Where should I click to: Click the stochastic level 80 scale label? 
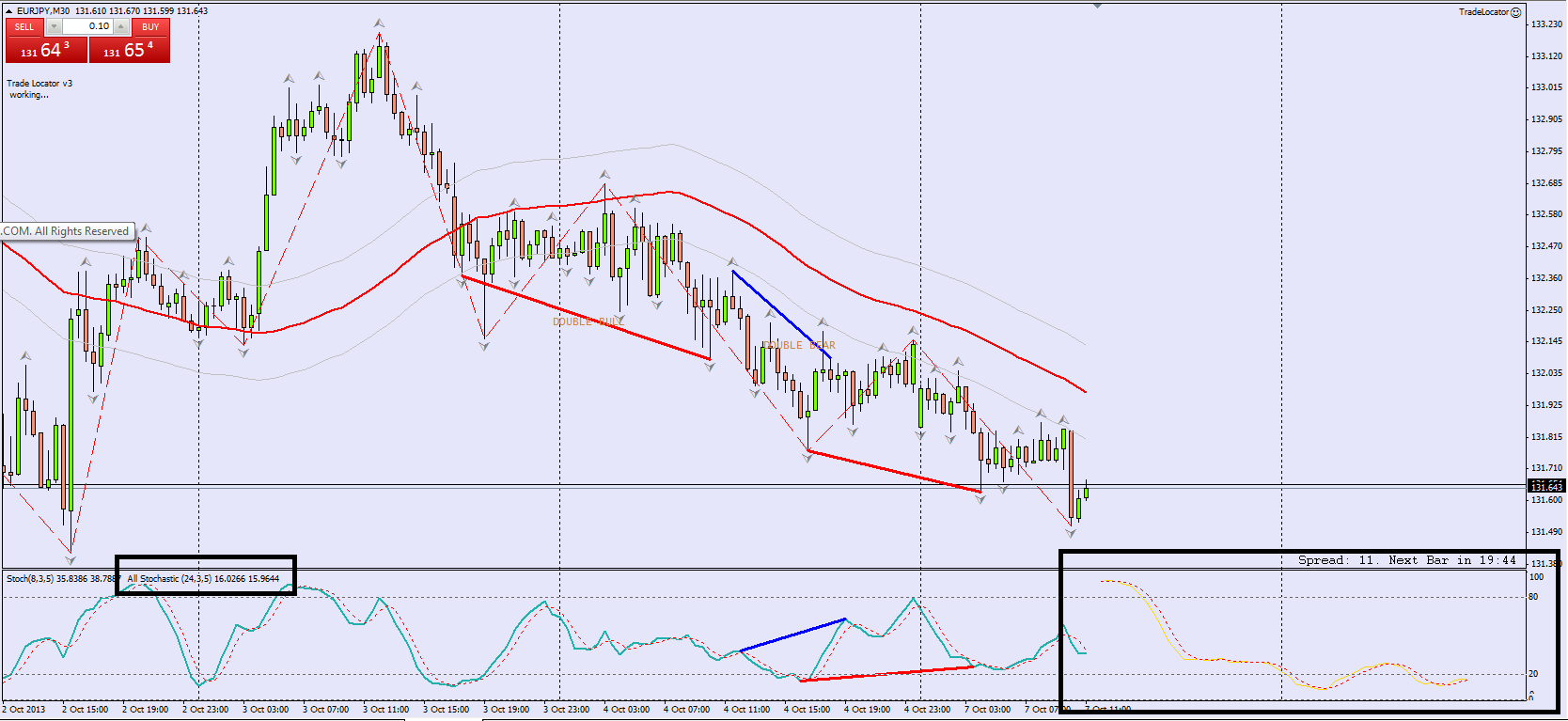point(1533,597)
